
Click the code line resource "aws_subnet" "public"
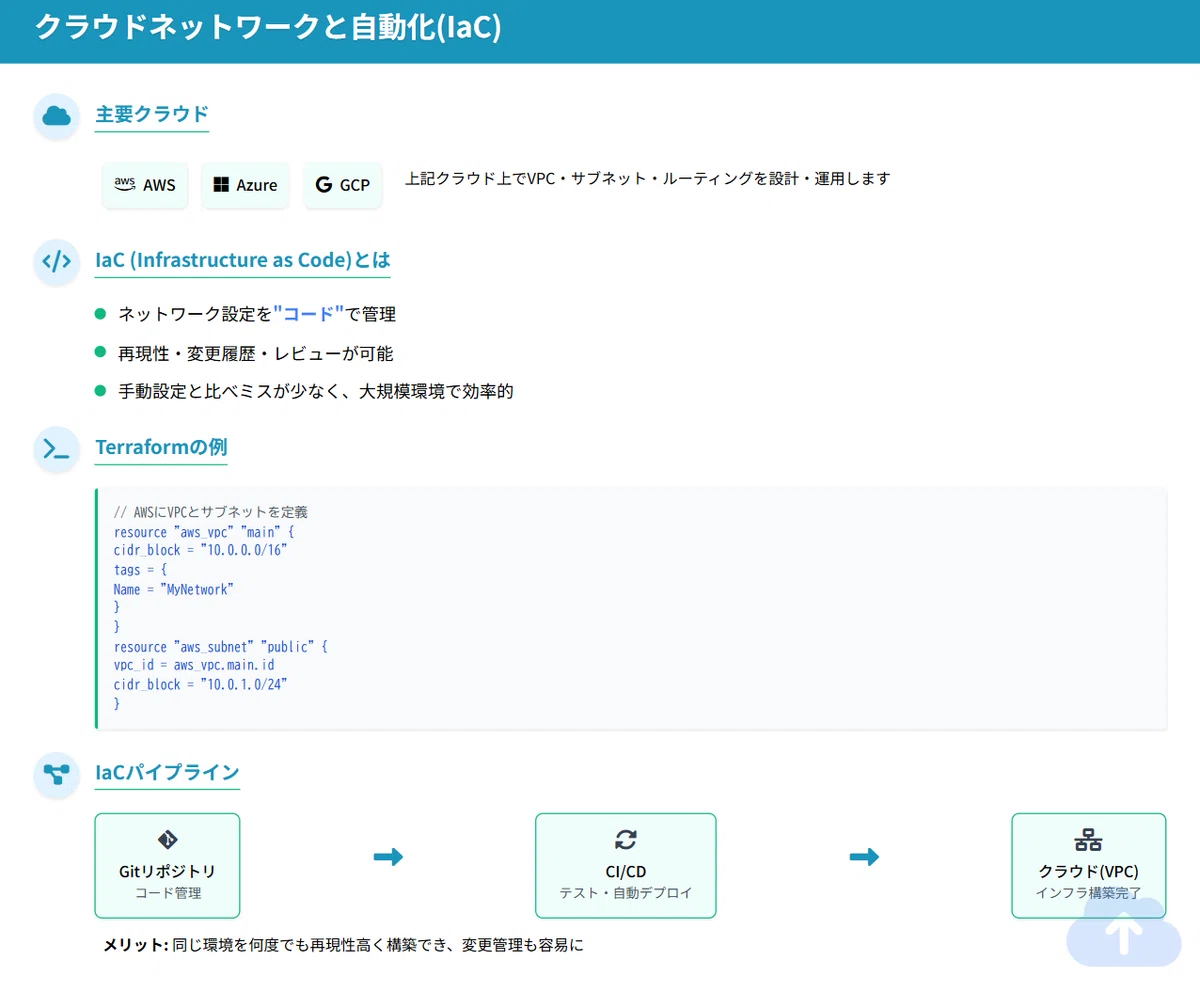pyautogui.click(x=221, y=647)
